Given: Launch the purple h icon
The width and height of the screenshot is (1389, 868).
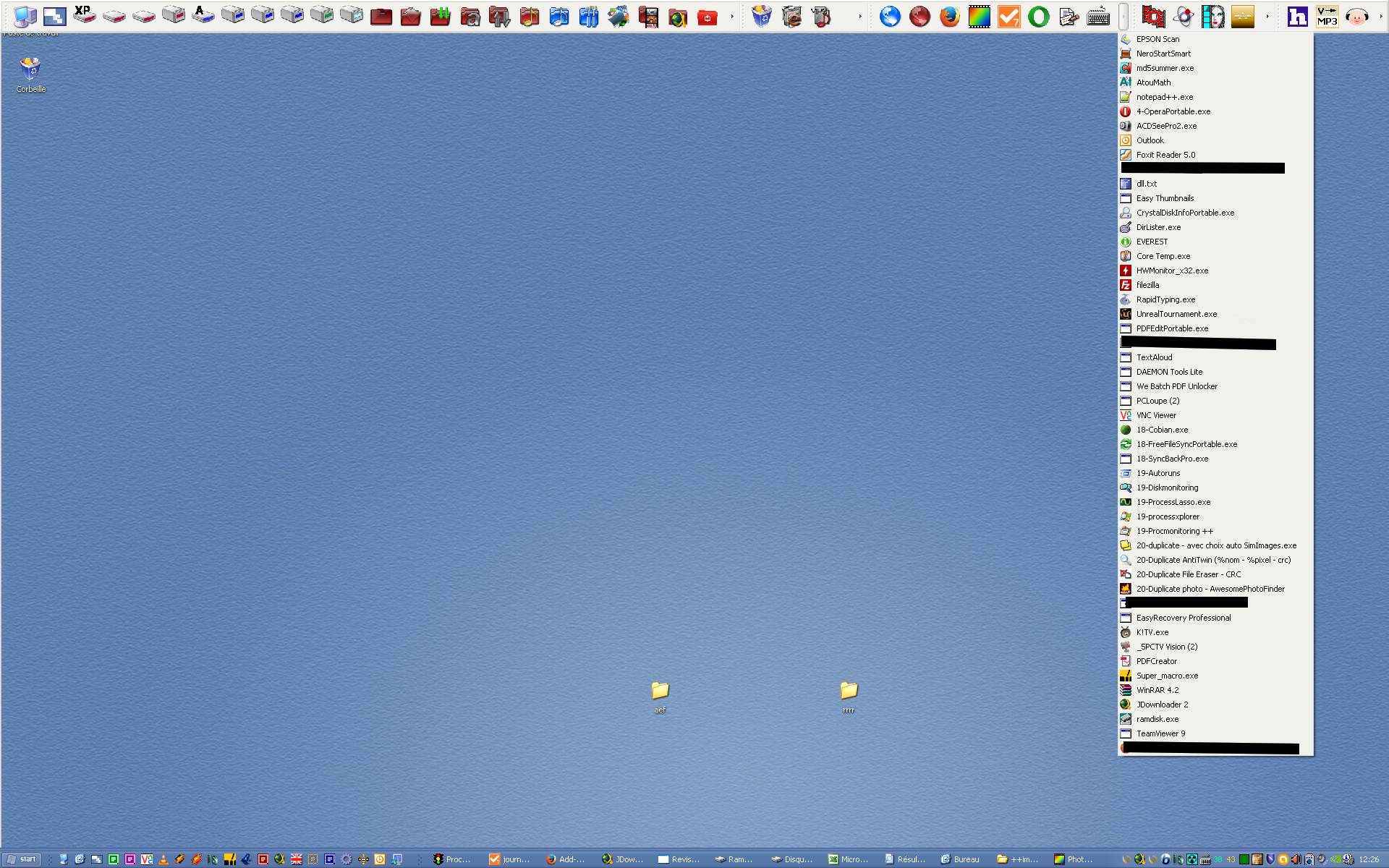Looking at the screenshot, I should (x=1298, y=16).
